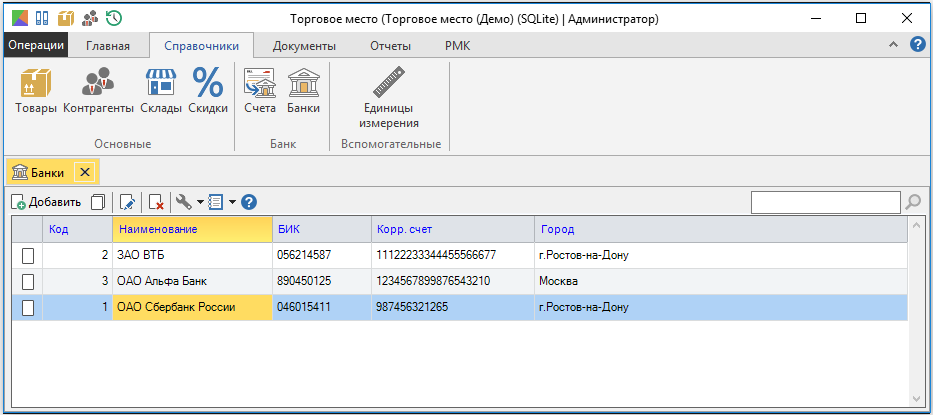Tick the checkbox for ОАО Сбербанк России row

pyautogui.click(x=28, y=307)
